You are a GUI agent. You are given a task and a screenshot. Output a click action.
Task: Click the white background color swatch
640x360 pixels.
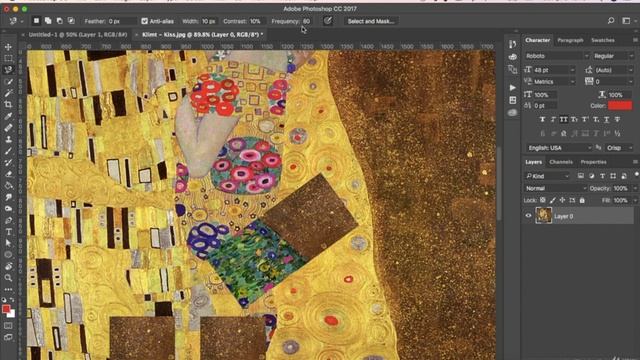[x=12, y=314]
